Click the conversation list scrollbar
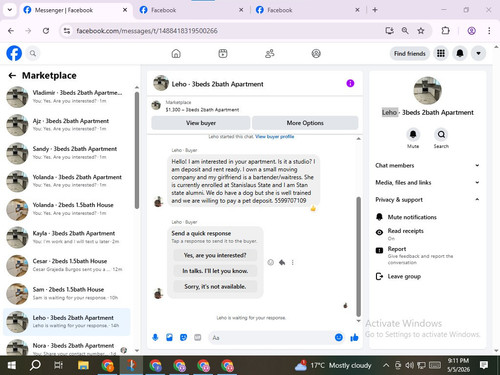Image resolution: width=500 pixels, height=375 pixels. click(x=137, y=150)
